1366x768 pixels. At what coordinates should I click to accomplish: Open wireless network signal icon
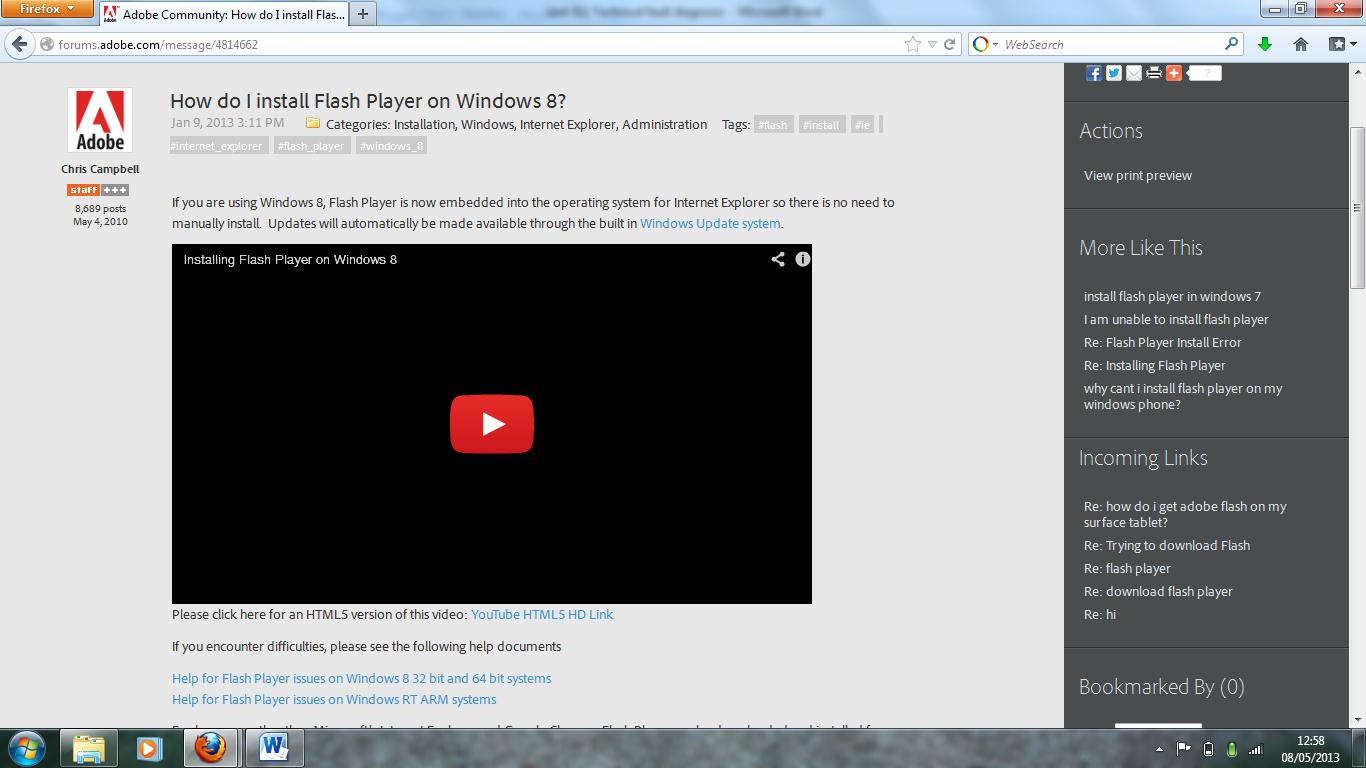(1256, 748)
